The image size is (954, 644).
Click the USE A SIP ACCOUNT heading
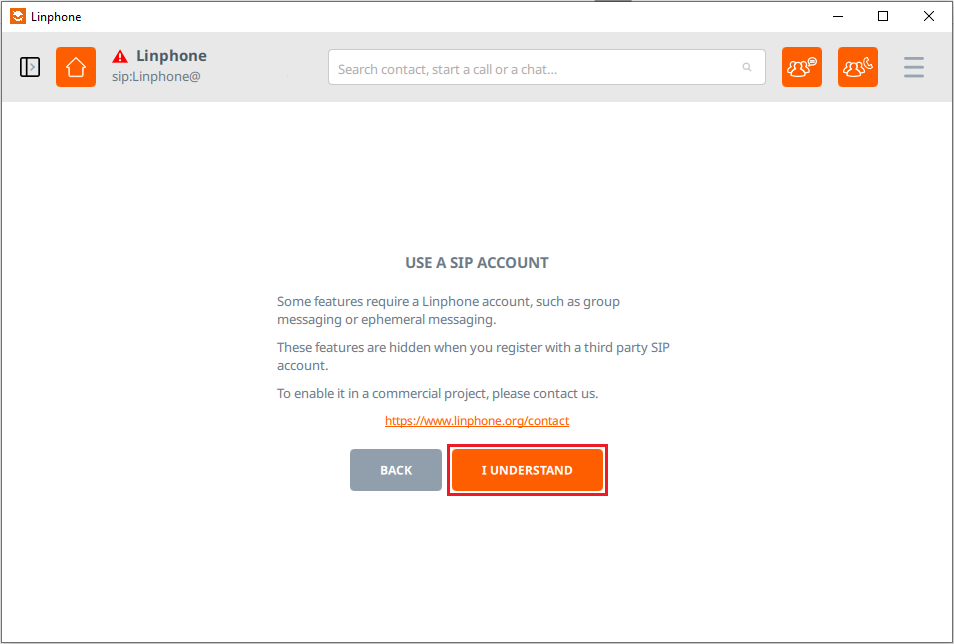[x=477, y=263]
